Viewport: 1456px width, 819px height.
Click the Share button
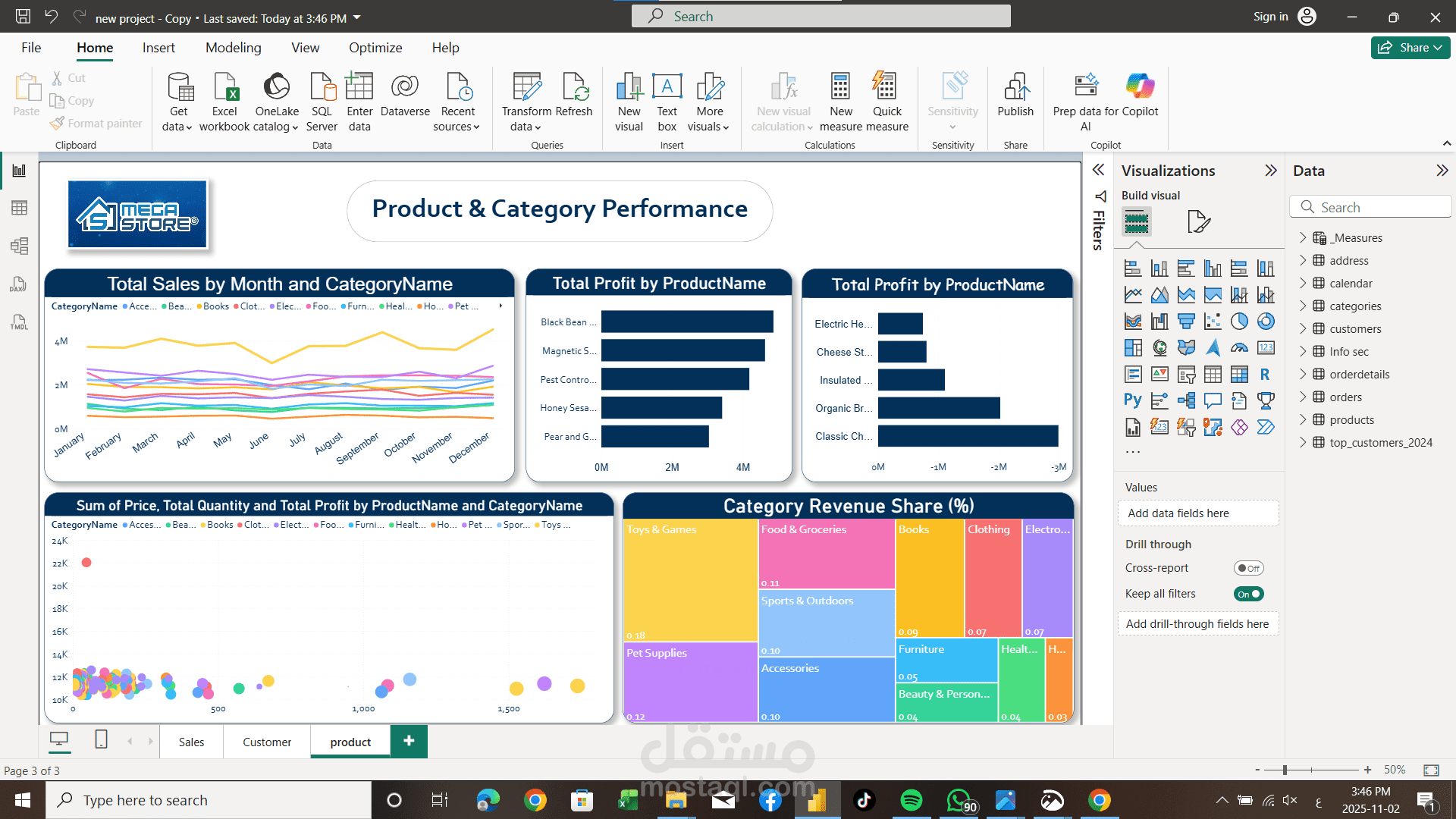pos(1409,48)
